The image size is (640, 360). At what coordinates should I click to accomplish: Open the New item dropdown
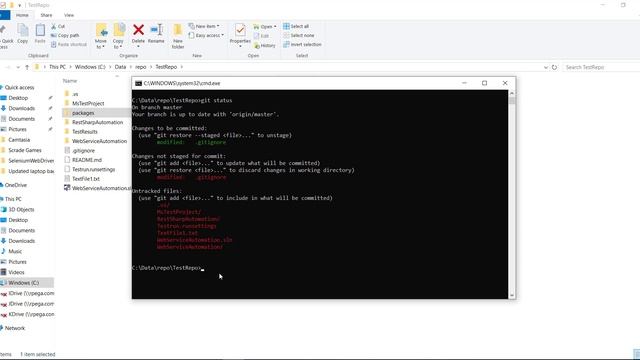coord(204,26)
